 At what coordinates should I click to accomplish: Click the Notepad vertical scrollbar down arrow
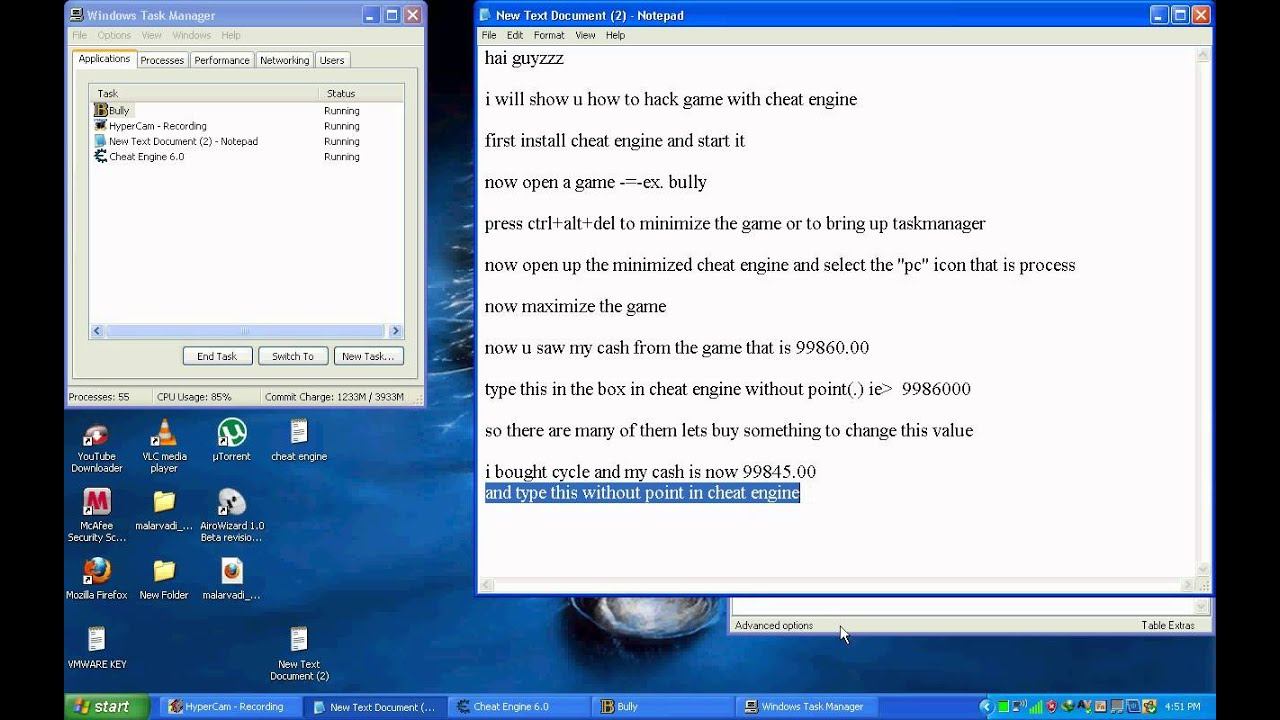point(1204,567)
